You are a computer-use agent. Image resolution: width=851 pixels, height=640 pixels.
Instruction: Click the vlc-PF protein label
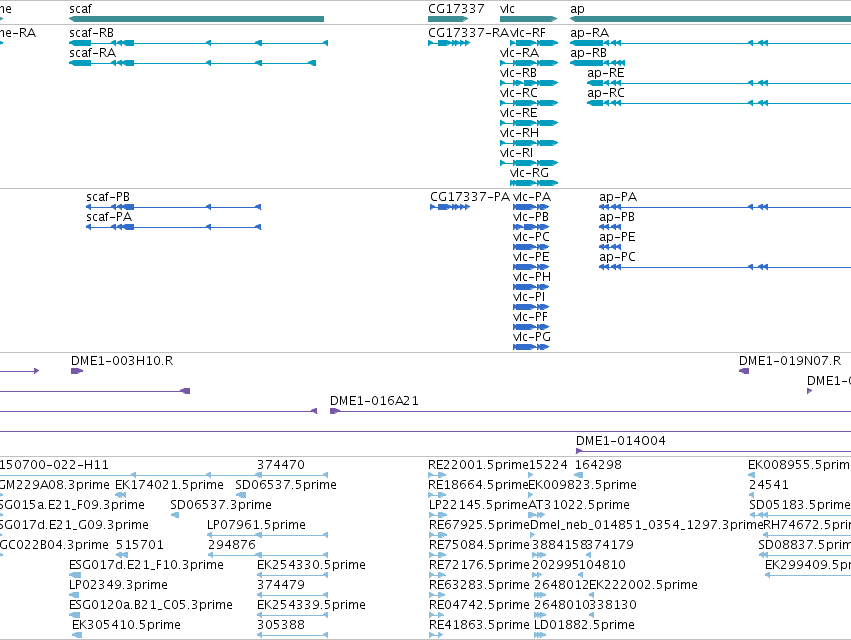pyautogui.click(x=530, y=316)
